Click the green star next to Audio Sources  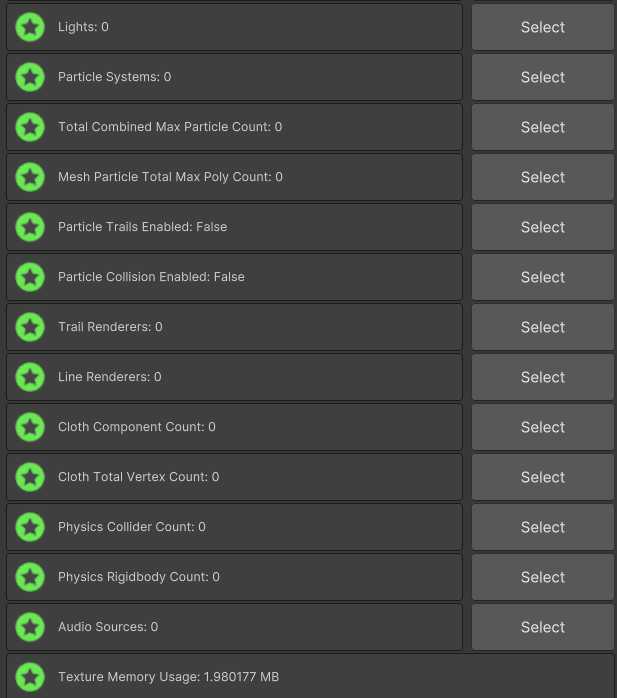coord(31,627)
